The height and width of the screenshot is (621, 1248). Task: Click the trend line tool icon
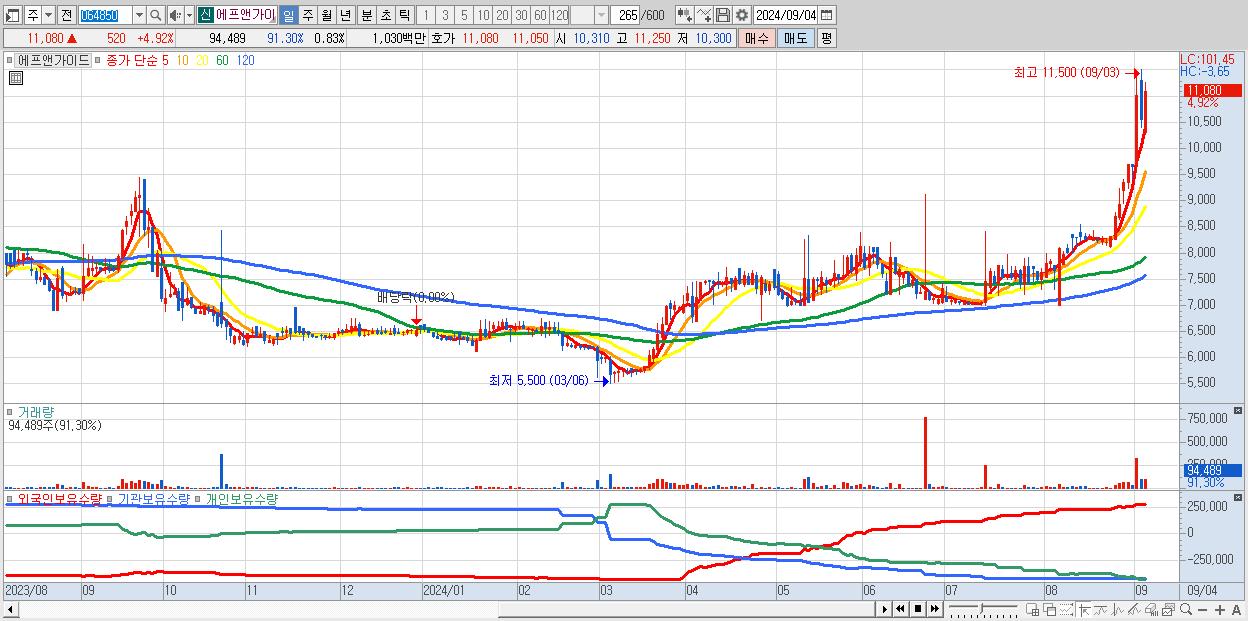pos(1134,609)
